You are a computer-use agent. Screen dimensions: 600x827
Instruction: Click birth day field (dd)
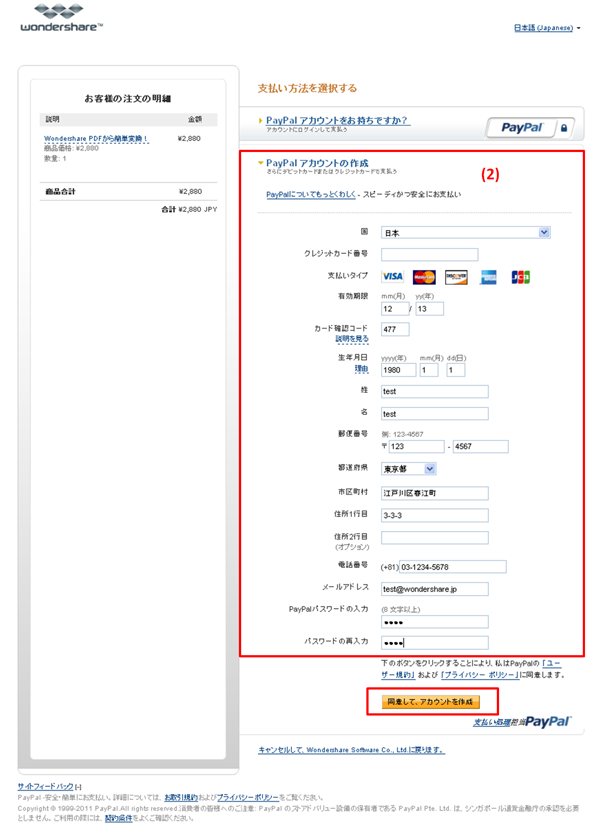click(456, 370)
